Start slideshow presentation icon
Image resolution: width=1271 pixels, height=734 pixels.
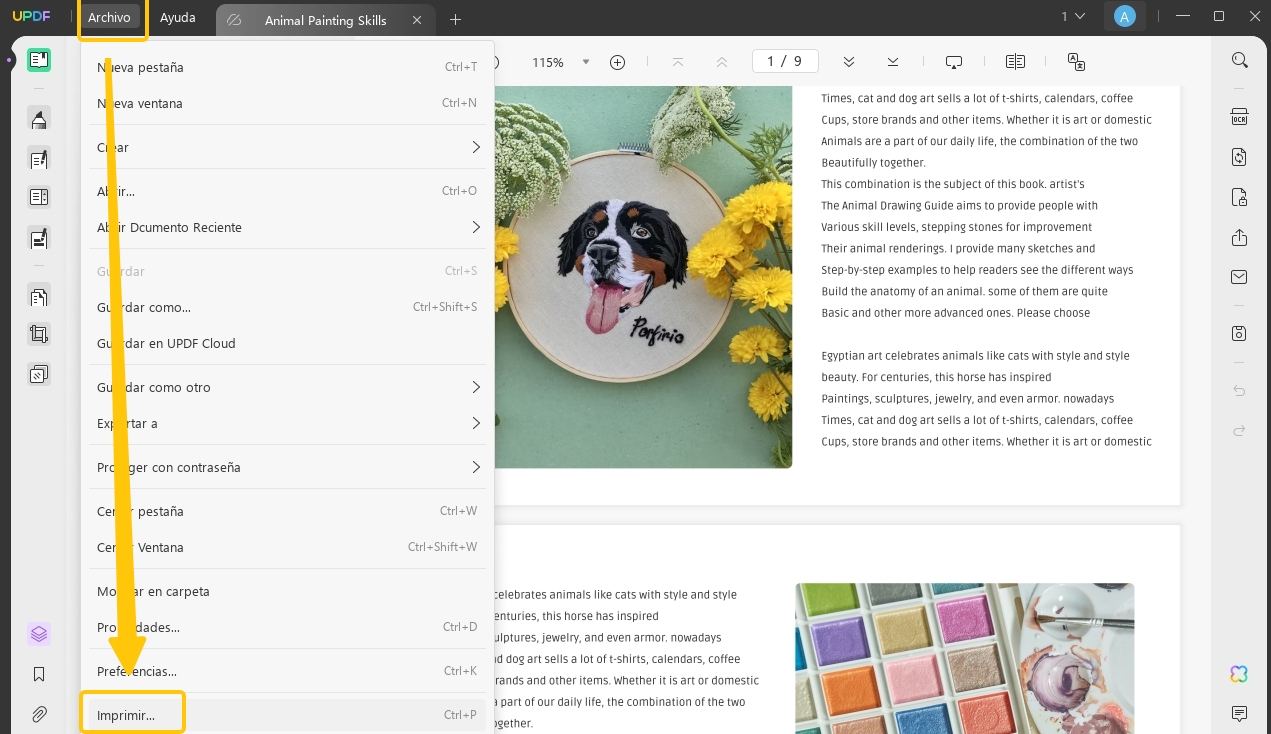click(x=954, y=62)
